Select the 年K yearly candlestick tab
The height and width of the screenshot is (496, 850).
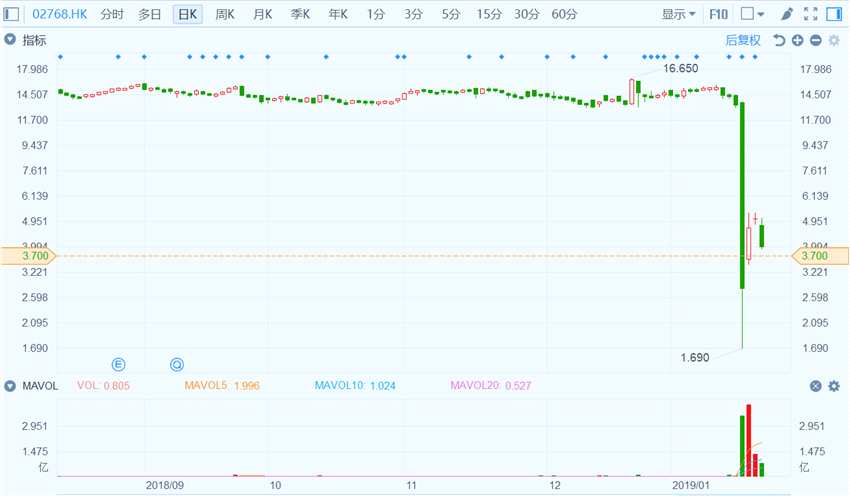point(338,14)
